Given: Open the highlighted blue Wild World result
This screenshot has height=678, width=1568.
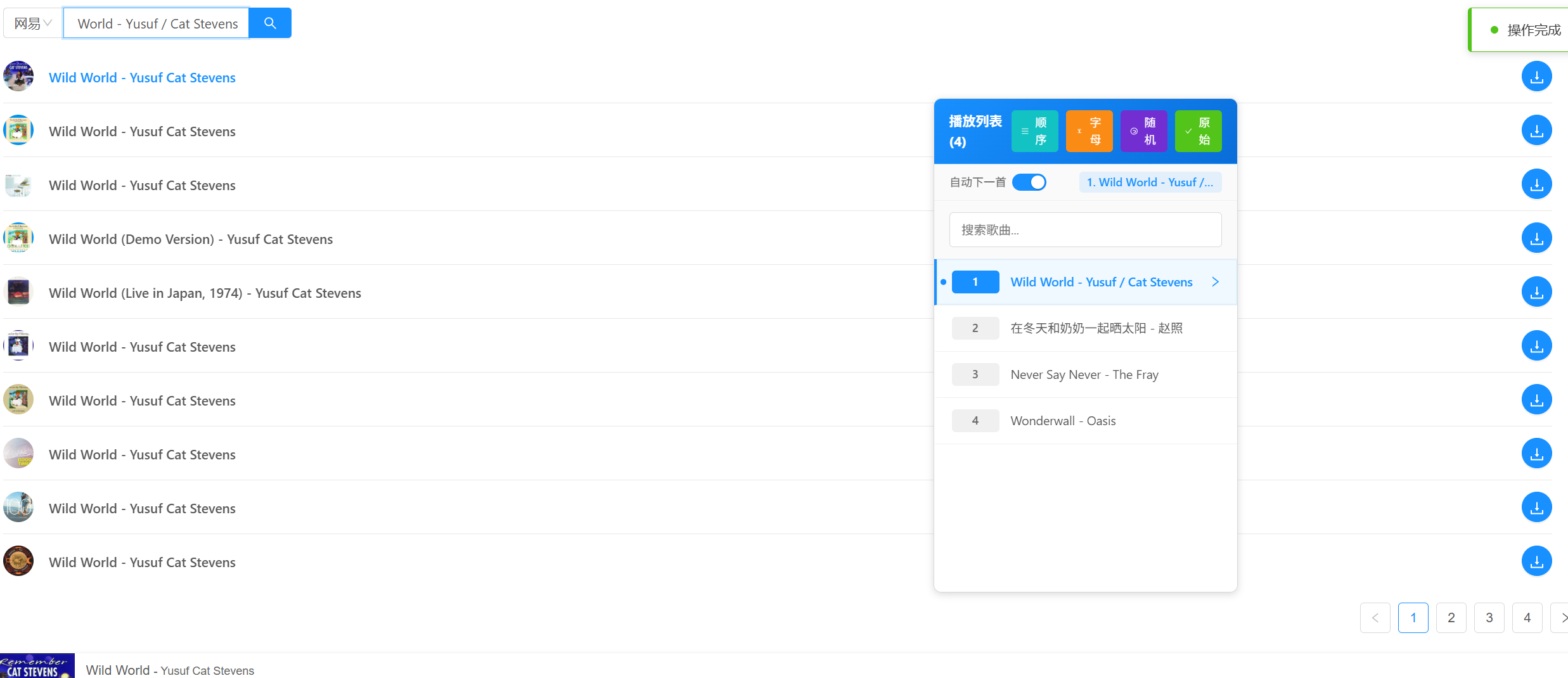Looking at the screenshot, I should pyautogui.click(x=143, y=77).
